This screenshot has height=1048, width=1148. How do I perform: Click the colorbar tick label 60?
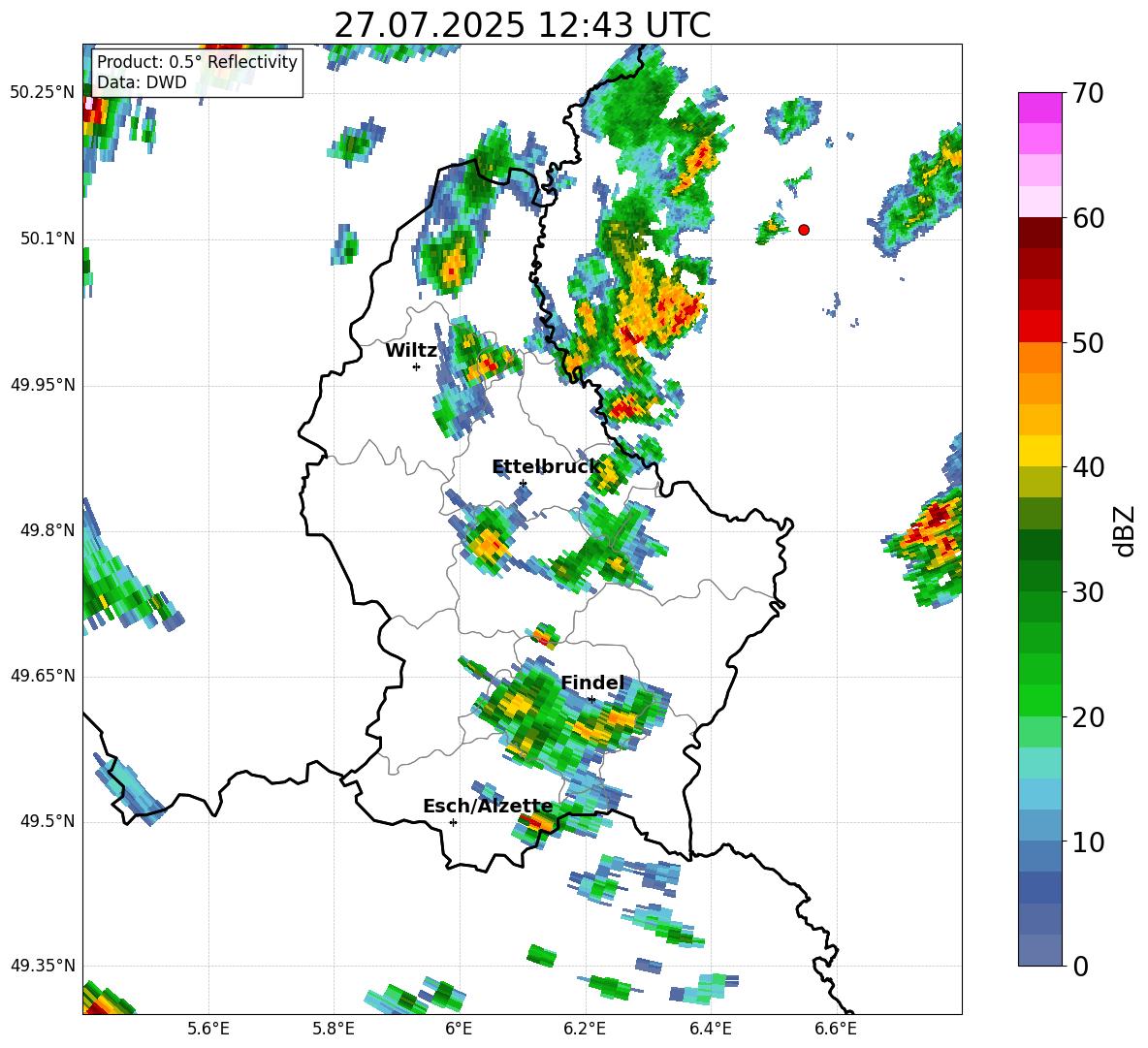click(x=1088, y=218)
